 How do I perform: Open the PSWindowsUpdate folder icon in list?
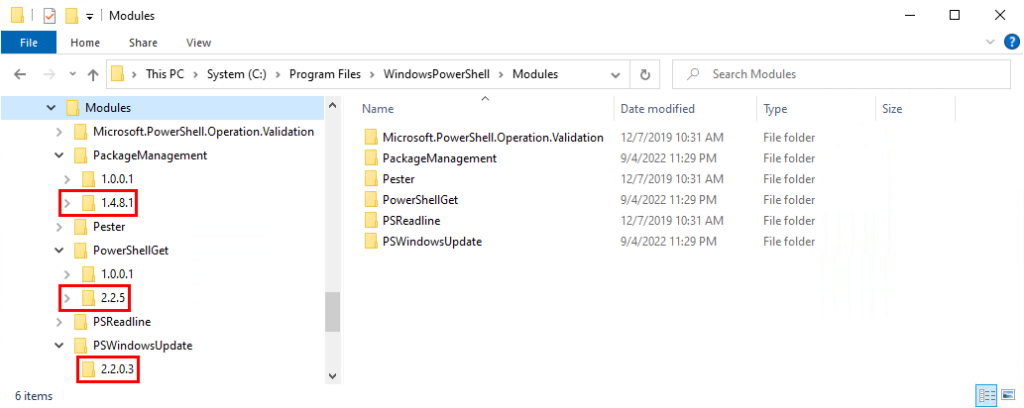372,242
